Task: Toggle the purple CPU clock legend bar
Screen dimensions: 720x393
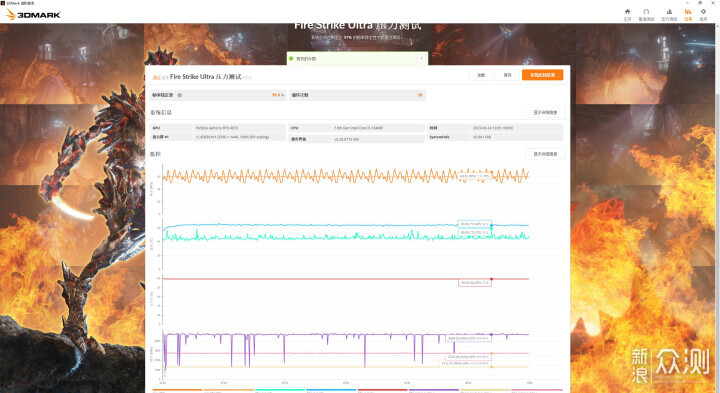Action: (x=433, y=390)
